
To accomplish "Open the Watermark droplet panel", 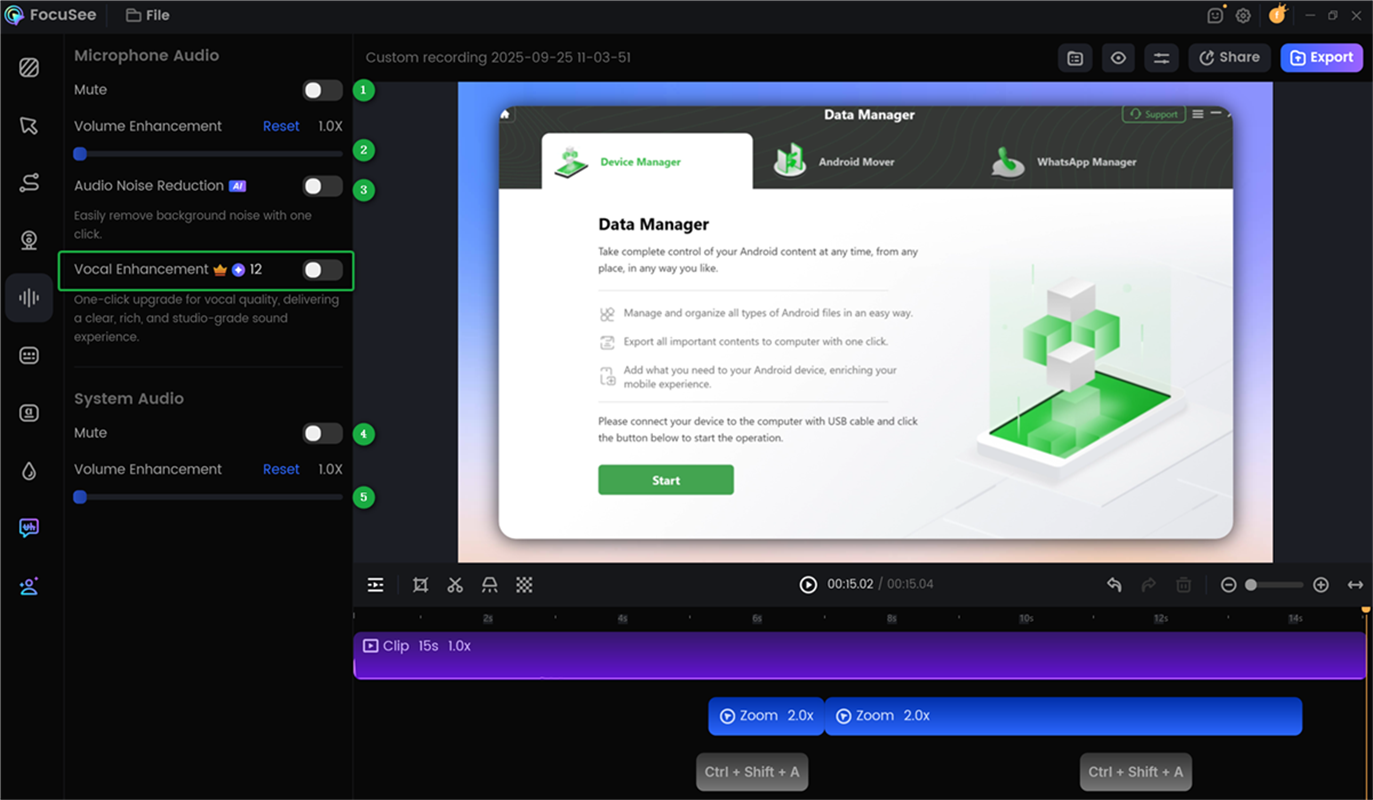I will (29, 471).
